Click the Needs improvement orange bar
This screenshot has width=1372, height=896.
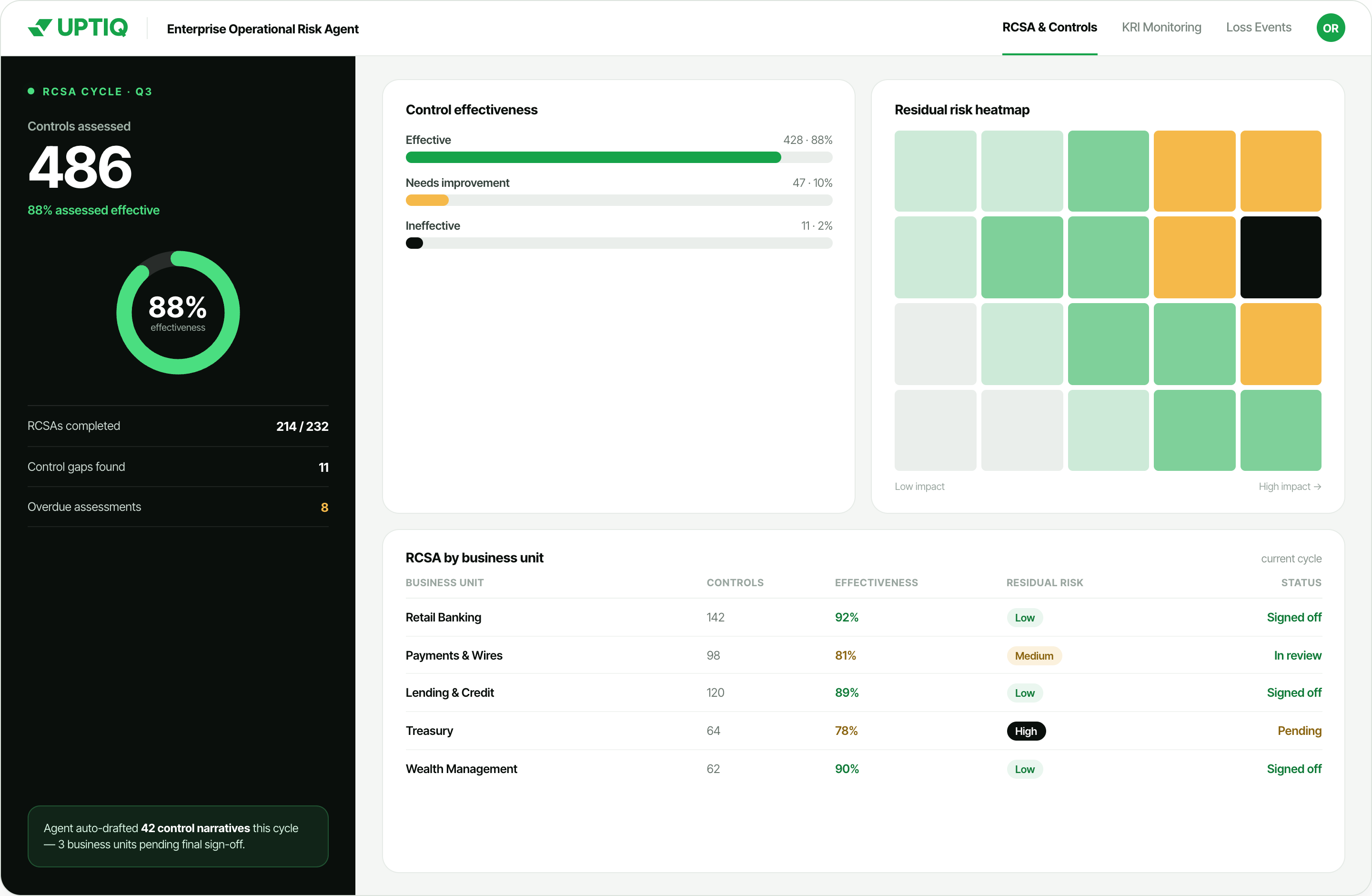tap(426, 200)
